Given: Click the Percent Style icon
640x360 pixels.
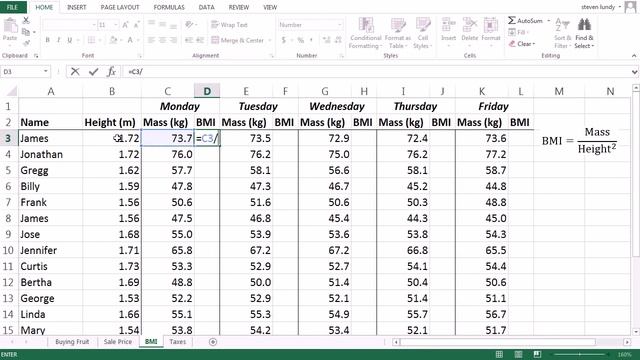Looking at the screenshot, I should coord(301,40).
